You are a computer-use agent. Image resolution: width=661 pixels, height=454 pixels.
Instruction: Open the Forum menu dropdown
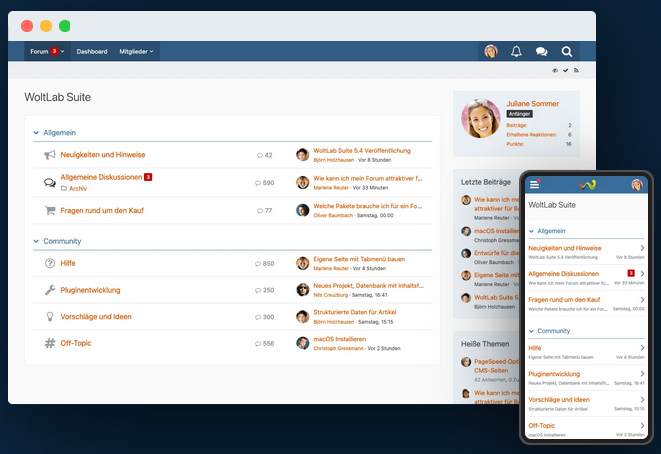pyautogui.click(x=47, y=51)
